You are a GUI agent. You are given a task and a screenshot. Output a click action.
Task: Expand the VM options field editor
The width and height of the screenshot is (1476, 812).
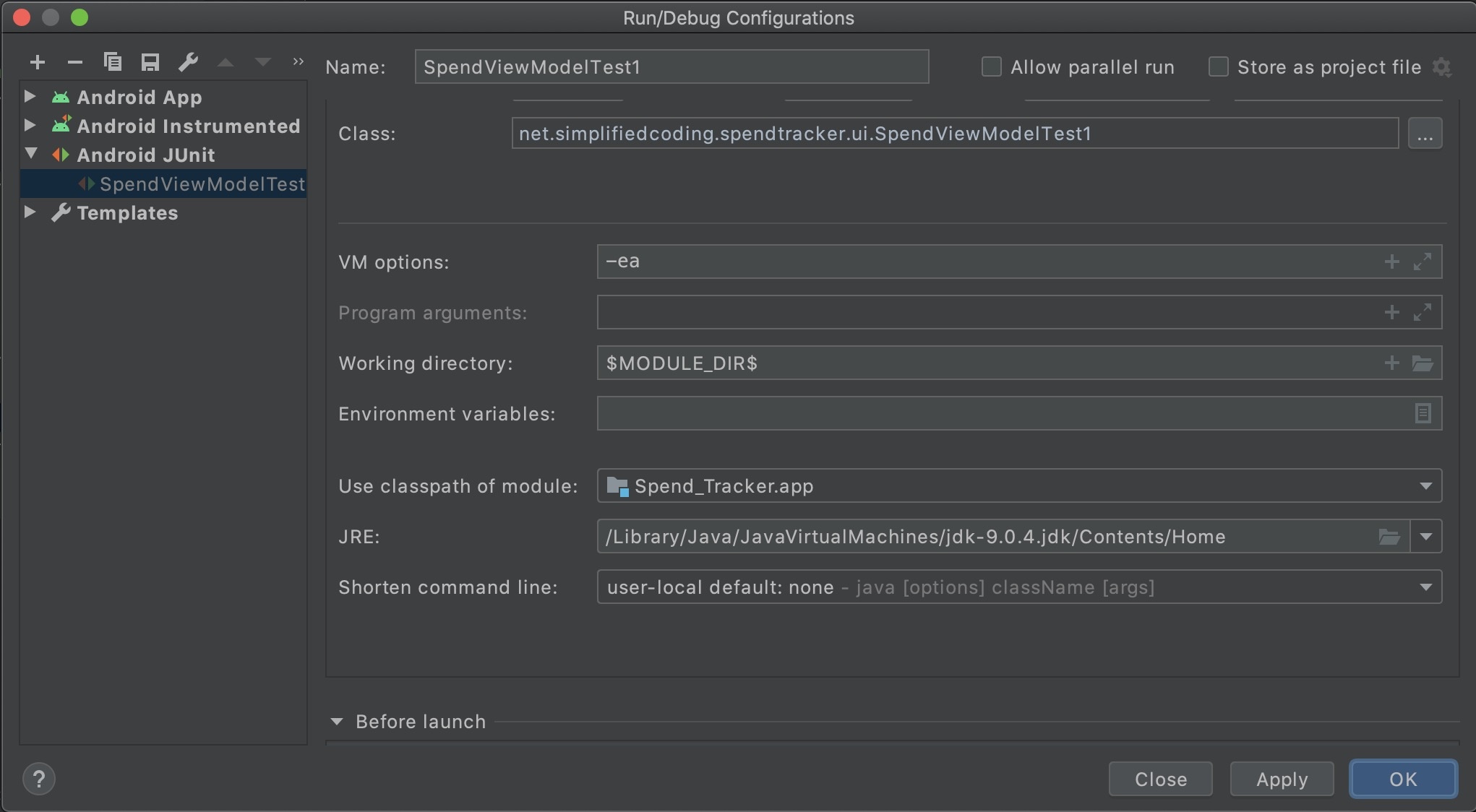1421,261
